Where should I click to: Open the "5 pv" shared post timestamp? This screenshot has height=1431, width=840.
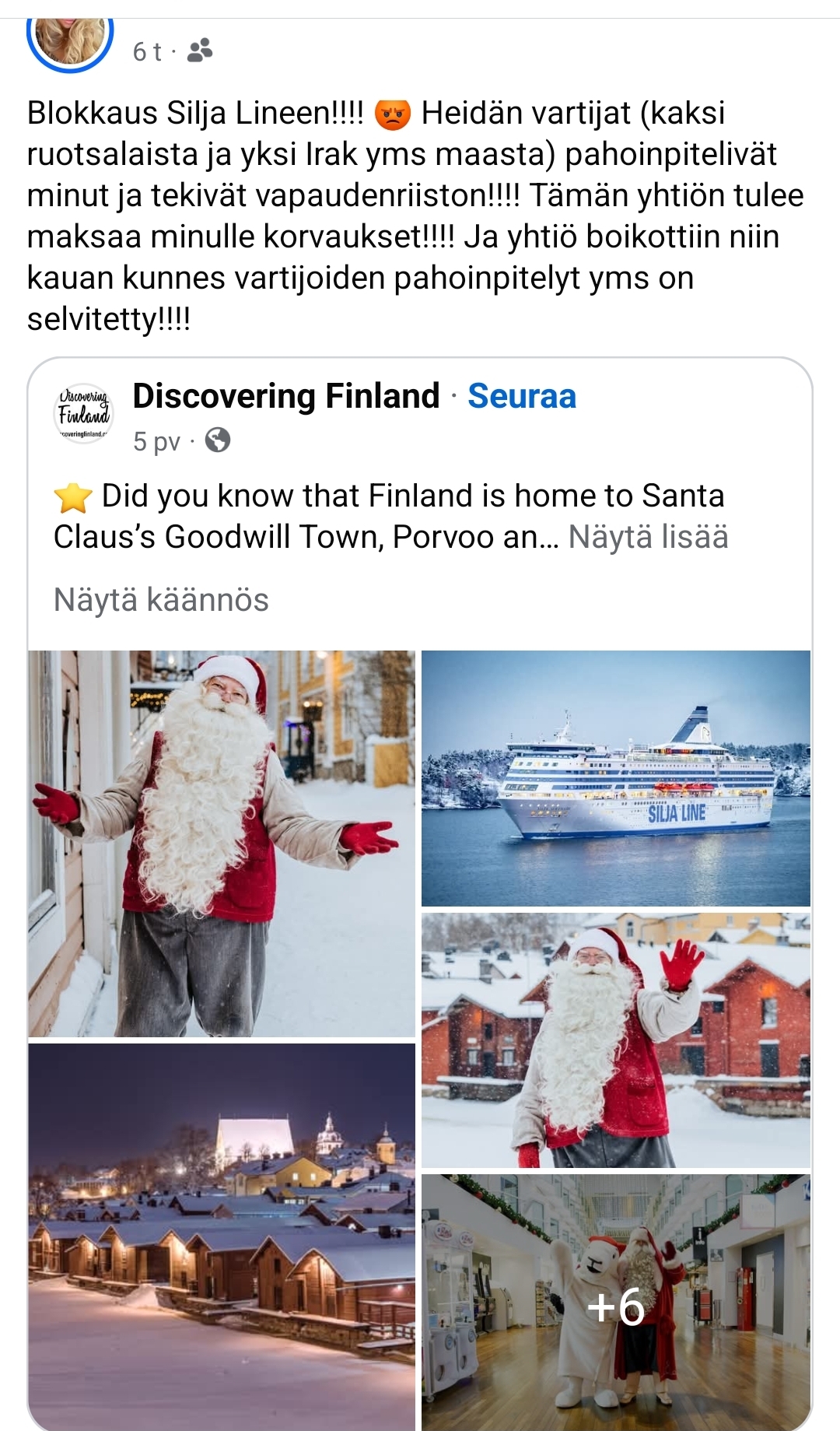(x=156, y=441)
